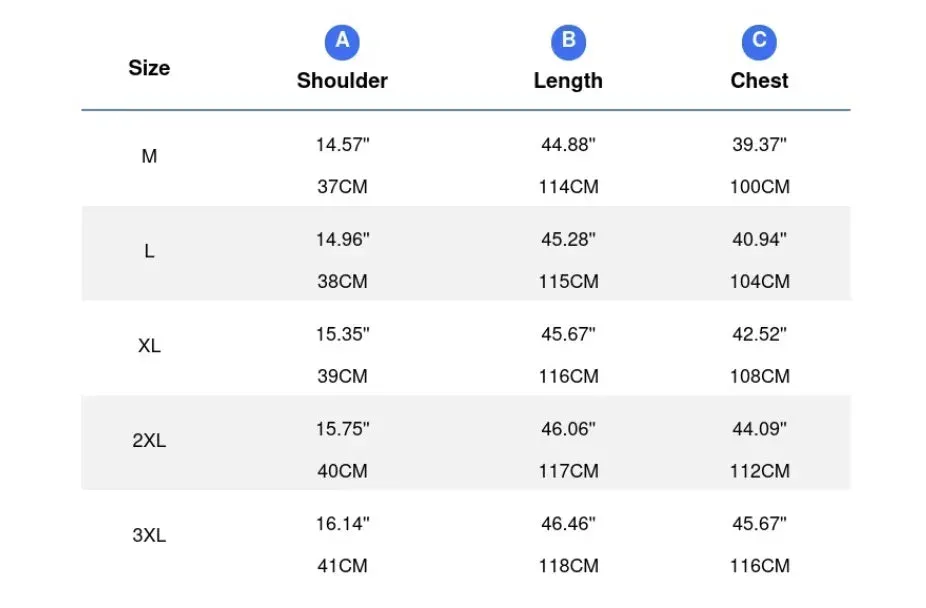Click the blue C circle icon
926x608 pixels.
[x=759, y=43]
